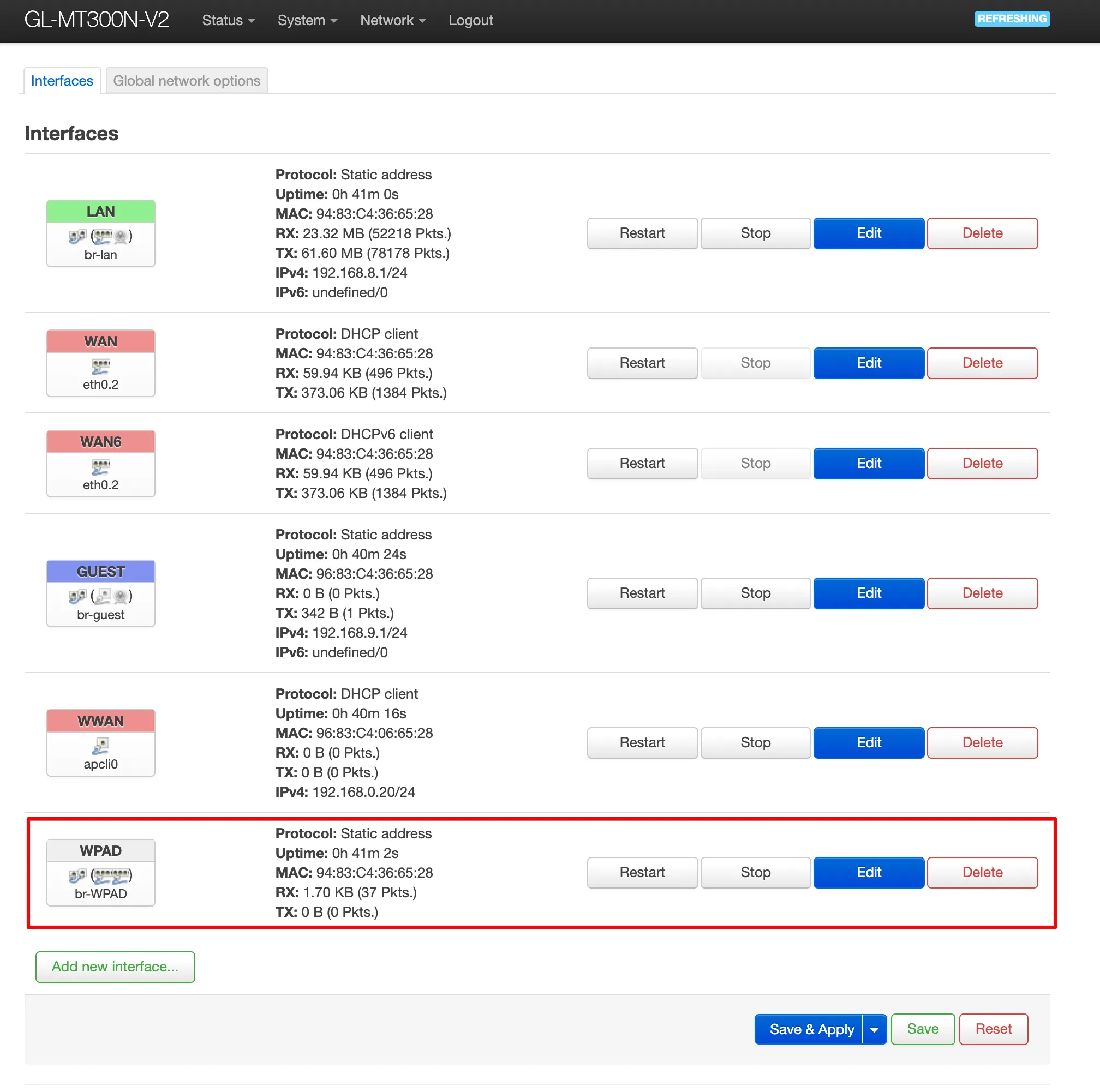Viewport: 1100px width, 1092px height.
Task: Click the WPAD br-WPAD bridge icon
Action: pos(77,876)
